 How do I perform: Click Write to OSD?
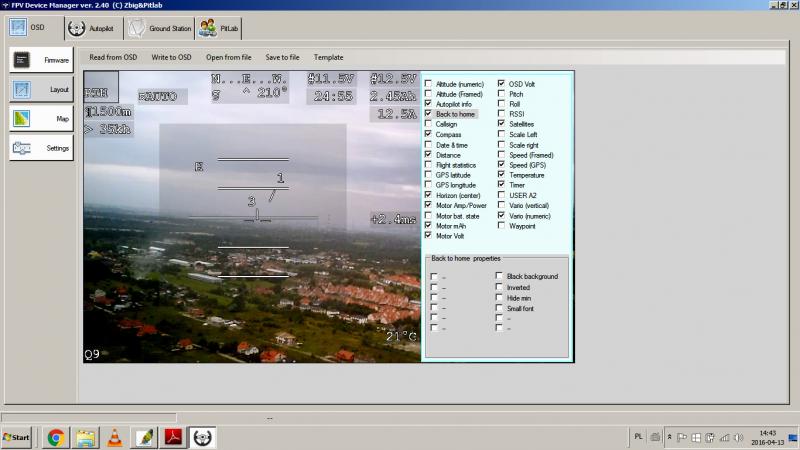(x=171, y=57)
